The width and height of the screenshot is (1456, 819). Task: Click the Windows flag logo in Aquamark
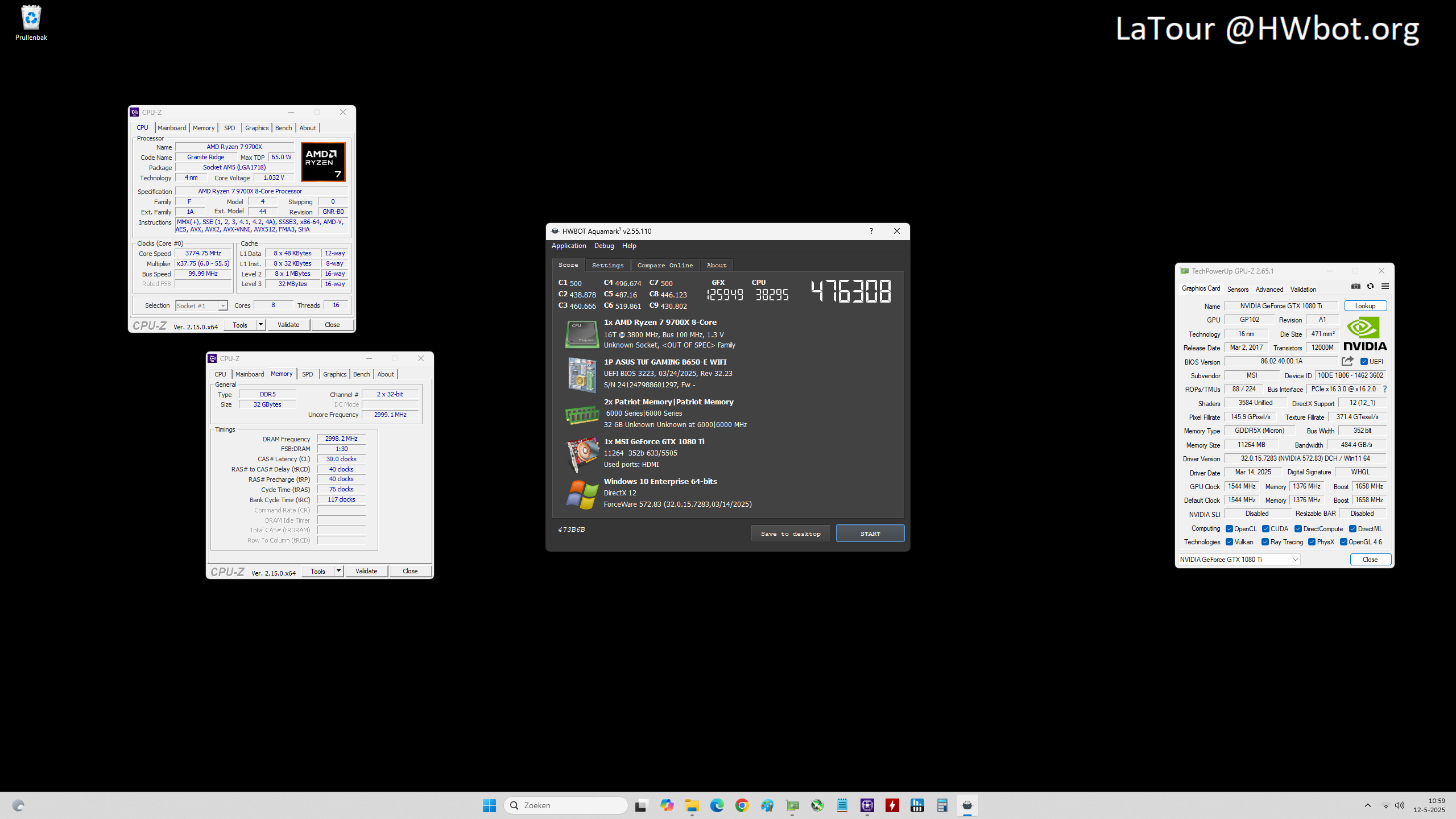coord(582,494)
